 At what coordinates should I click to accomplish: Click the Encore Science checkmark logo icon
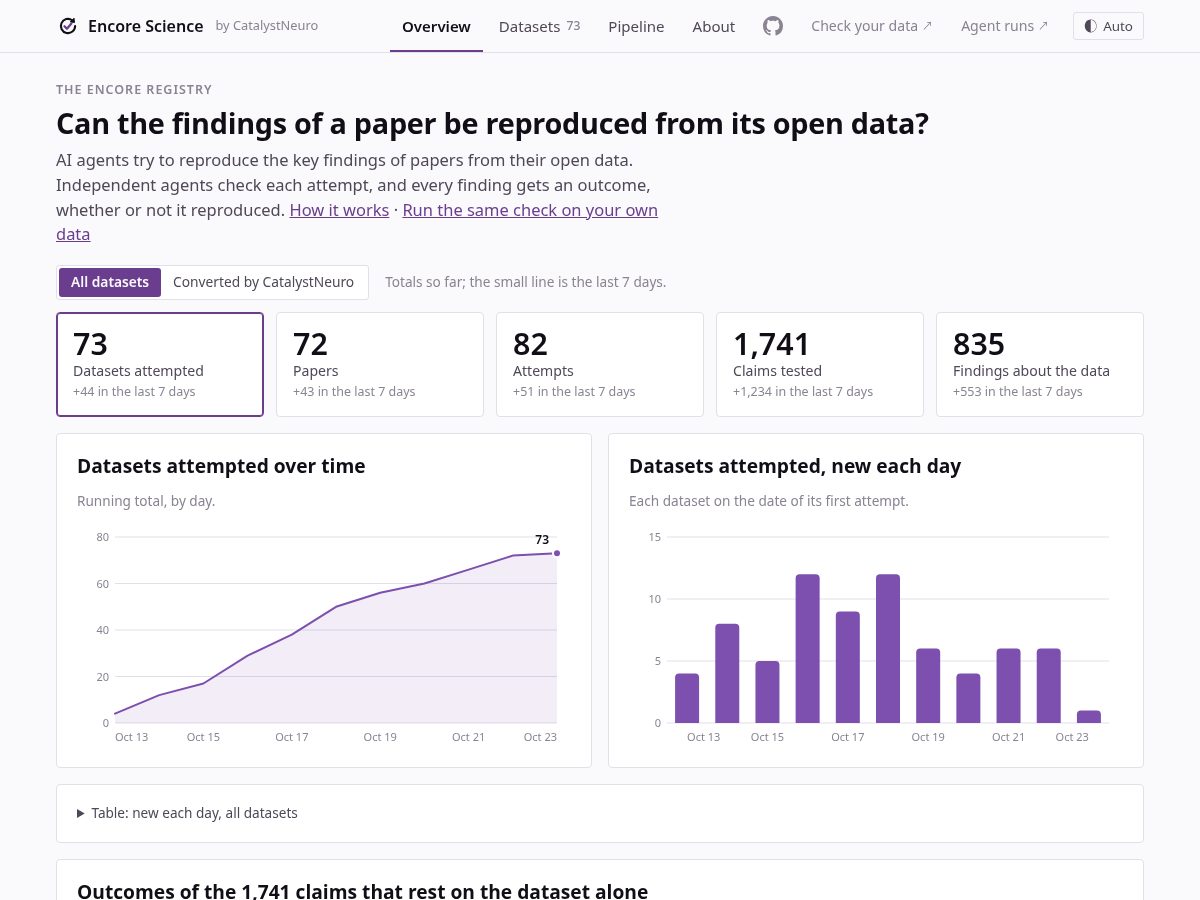click(68, 26)
